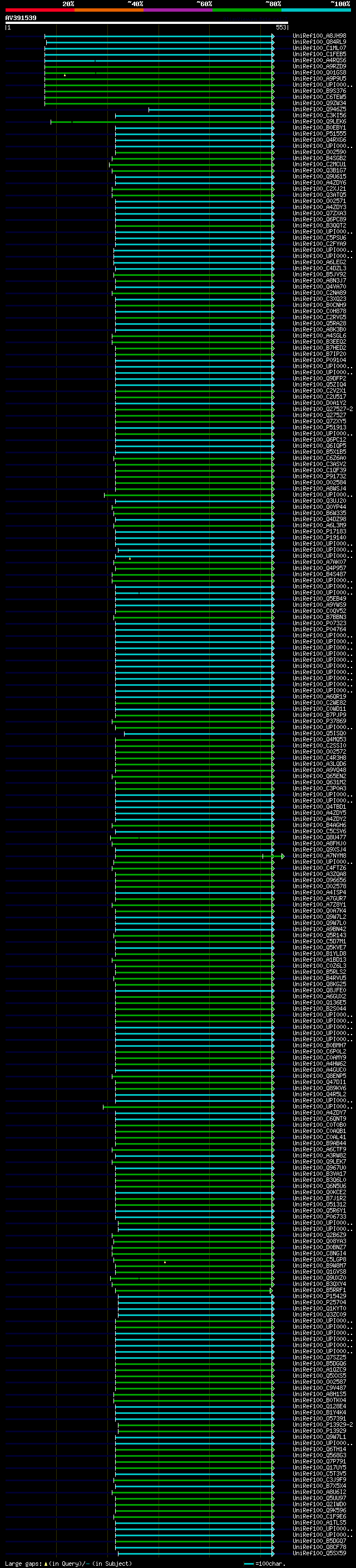Open hit UniRef100_Q01GS8
Screen dimensions: 356x1568
(319, 72)
